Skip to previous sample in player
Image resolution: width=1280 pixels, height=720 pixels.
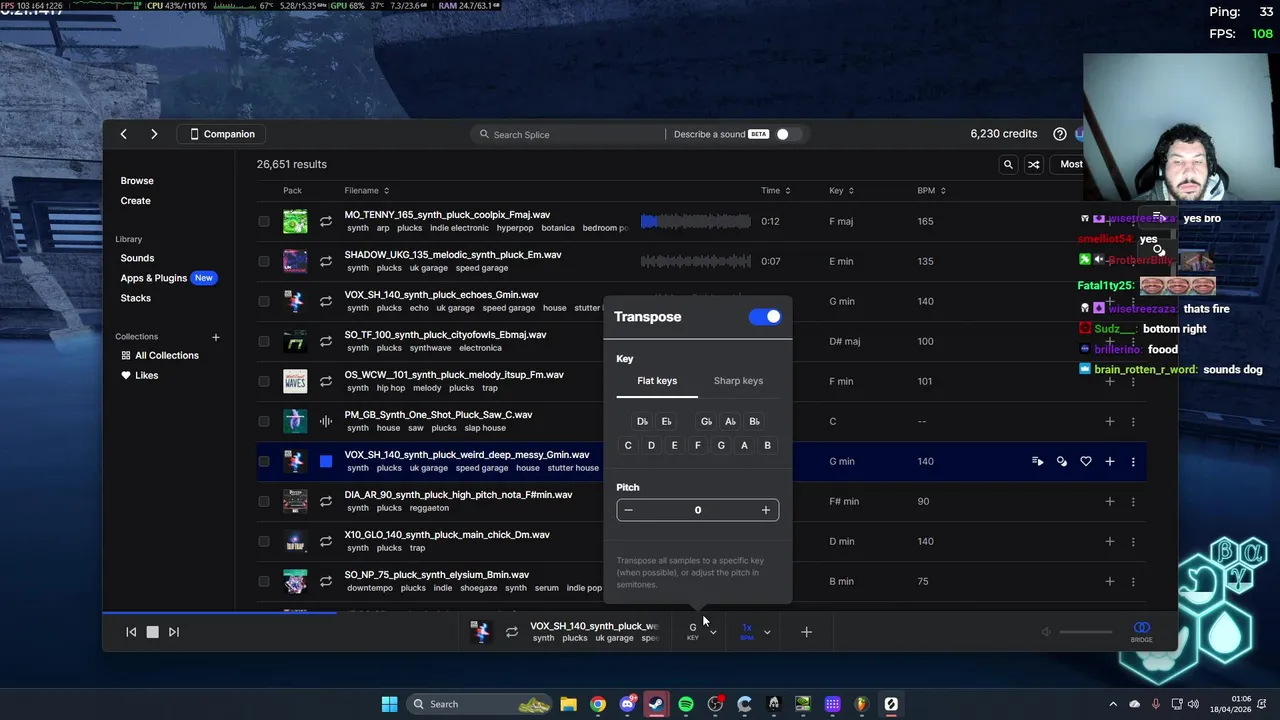pos(131,632)
